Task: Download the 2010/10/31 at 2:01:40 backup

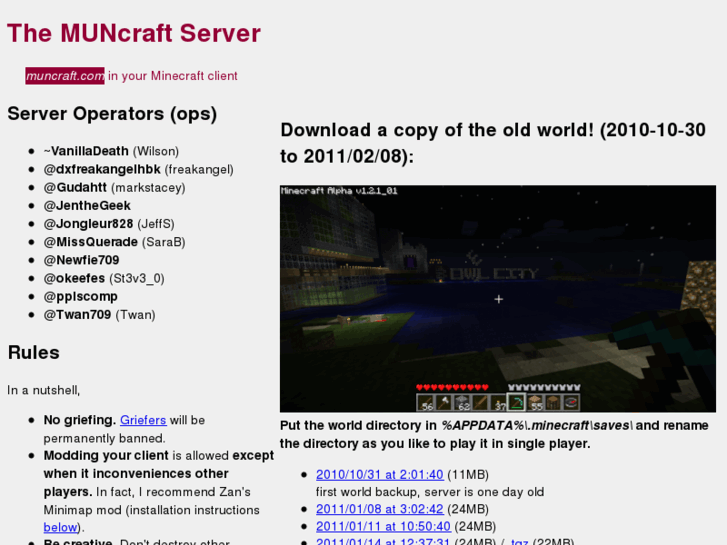Action: (380, 474)
